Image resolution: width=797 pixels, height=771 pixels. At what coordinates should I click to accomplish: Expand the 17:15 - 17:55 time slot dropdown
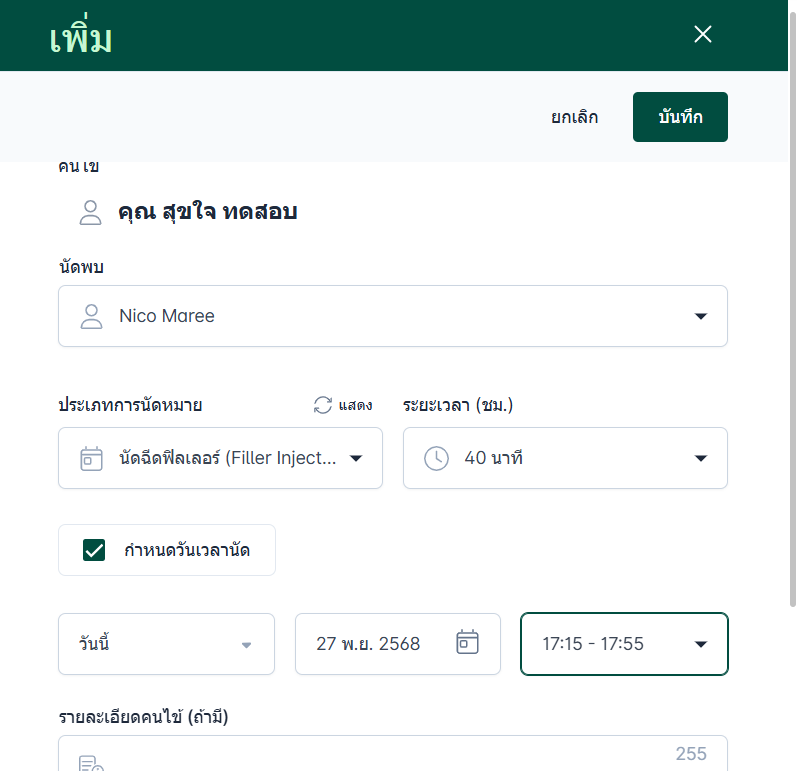point(700,644)
